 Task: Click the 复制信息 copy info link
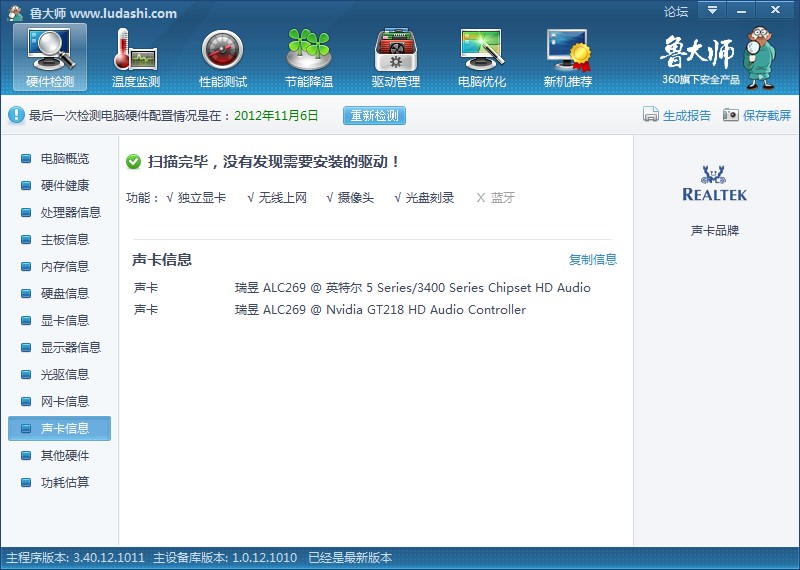pos(593,259)
